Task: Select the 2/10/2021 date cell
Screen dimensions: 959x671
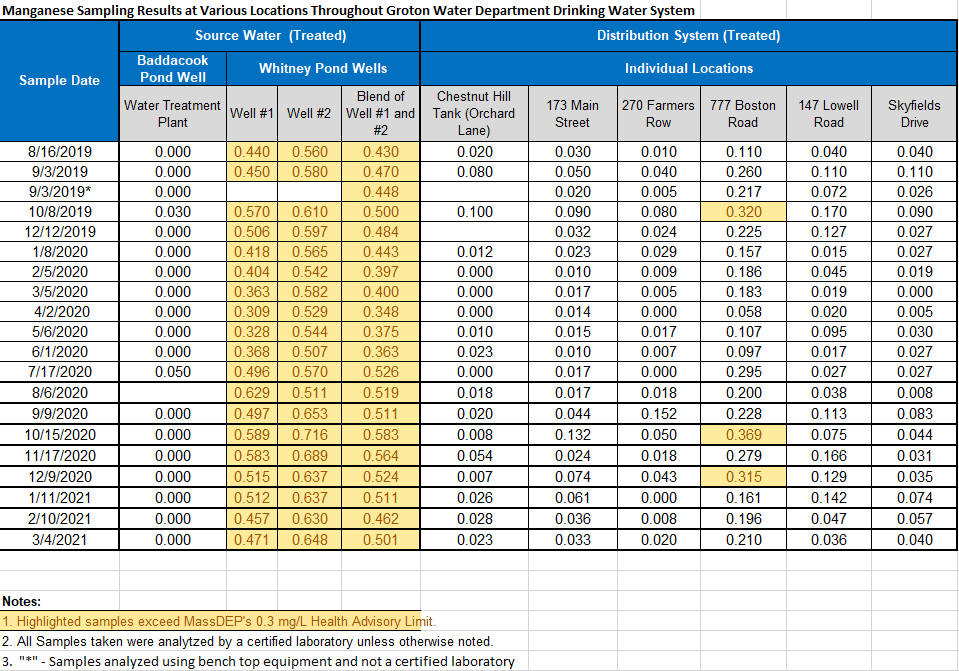Action: coord(59,519)
